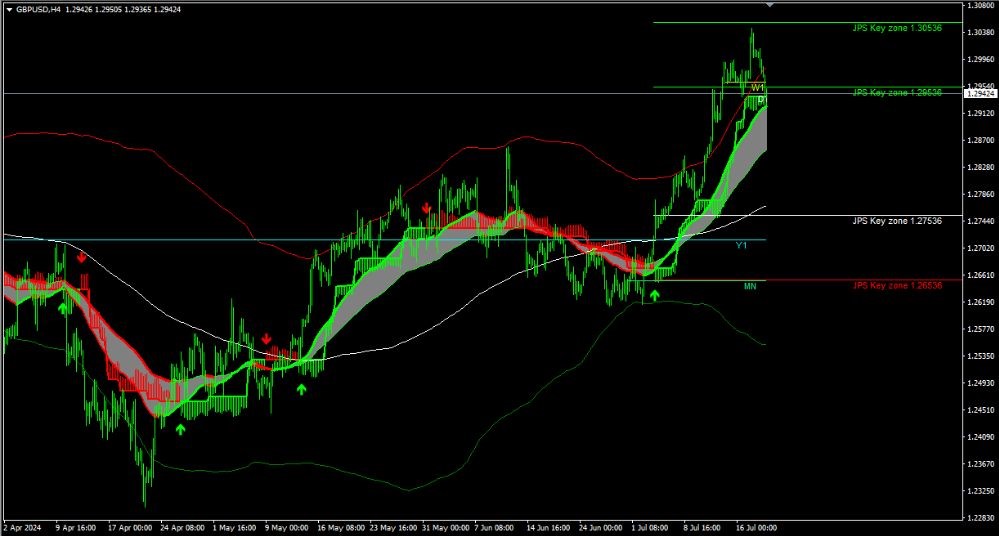Select the JPS Key zone 1.27536 label

[x=897, y=221]
